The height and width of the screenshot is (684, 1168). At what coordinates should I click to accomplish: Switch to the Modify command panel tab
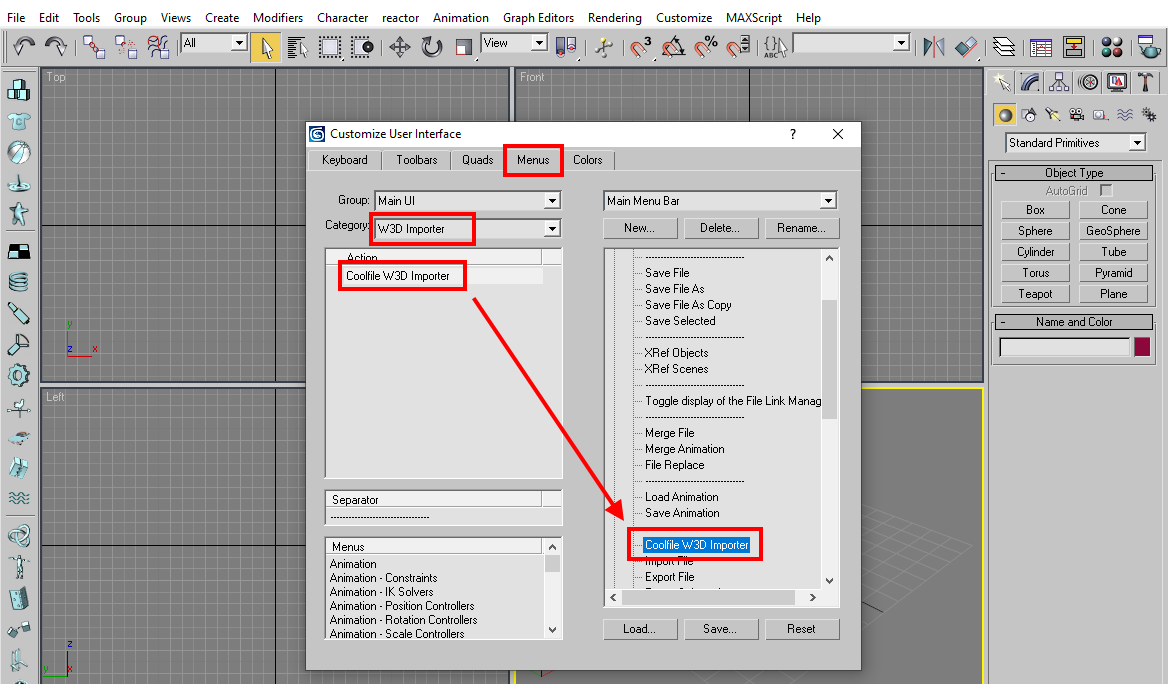1030,82
